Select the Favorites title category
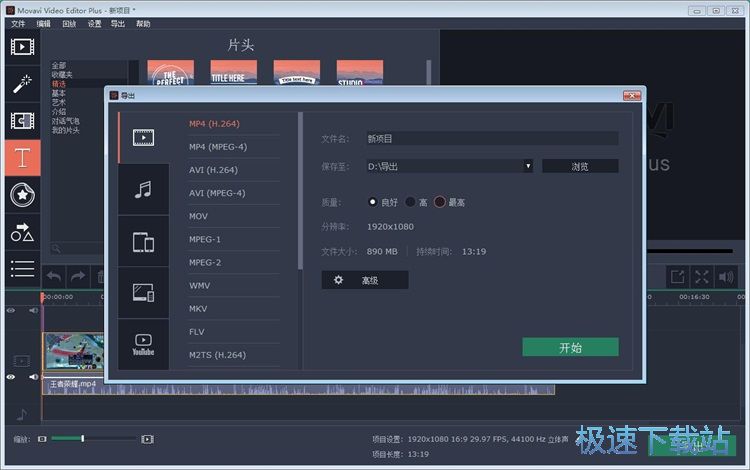The image size is (750, 470). (x=62, y=75)
